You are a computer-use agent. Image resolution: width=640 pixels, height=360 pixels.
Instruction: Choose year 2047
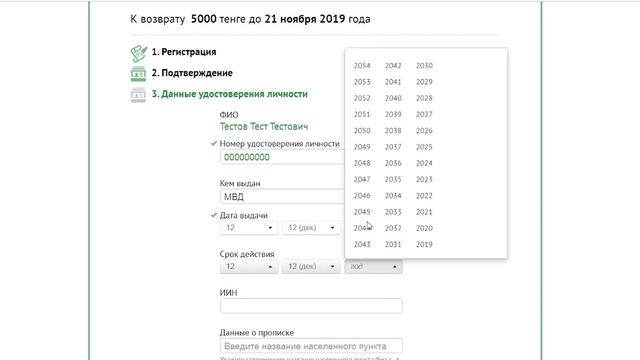pyautogui.click(x=362, y=180)
